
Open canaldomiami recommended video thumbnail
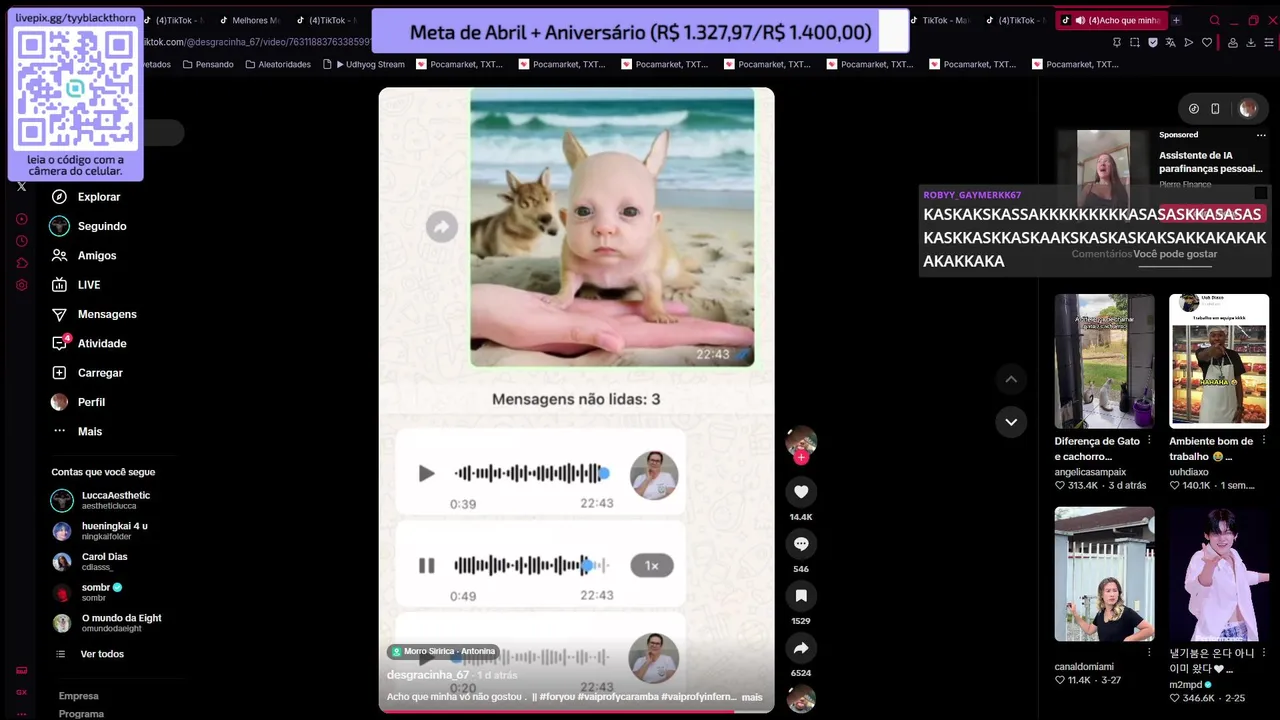click(x=1104, y=574)
